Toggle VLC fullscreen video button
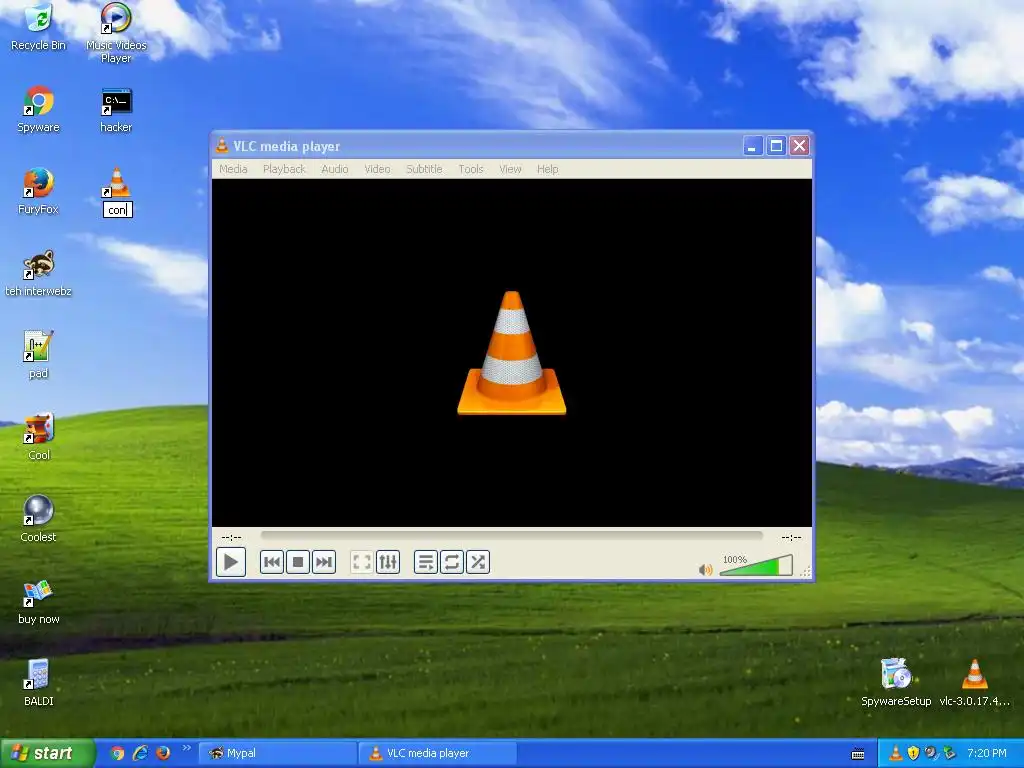1024x768 pixels. (x=362, y=562)
